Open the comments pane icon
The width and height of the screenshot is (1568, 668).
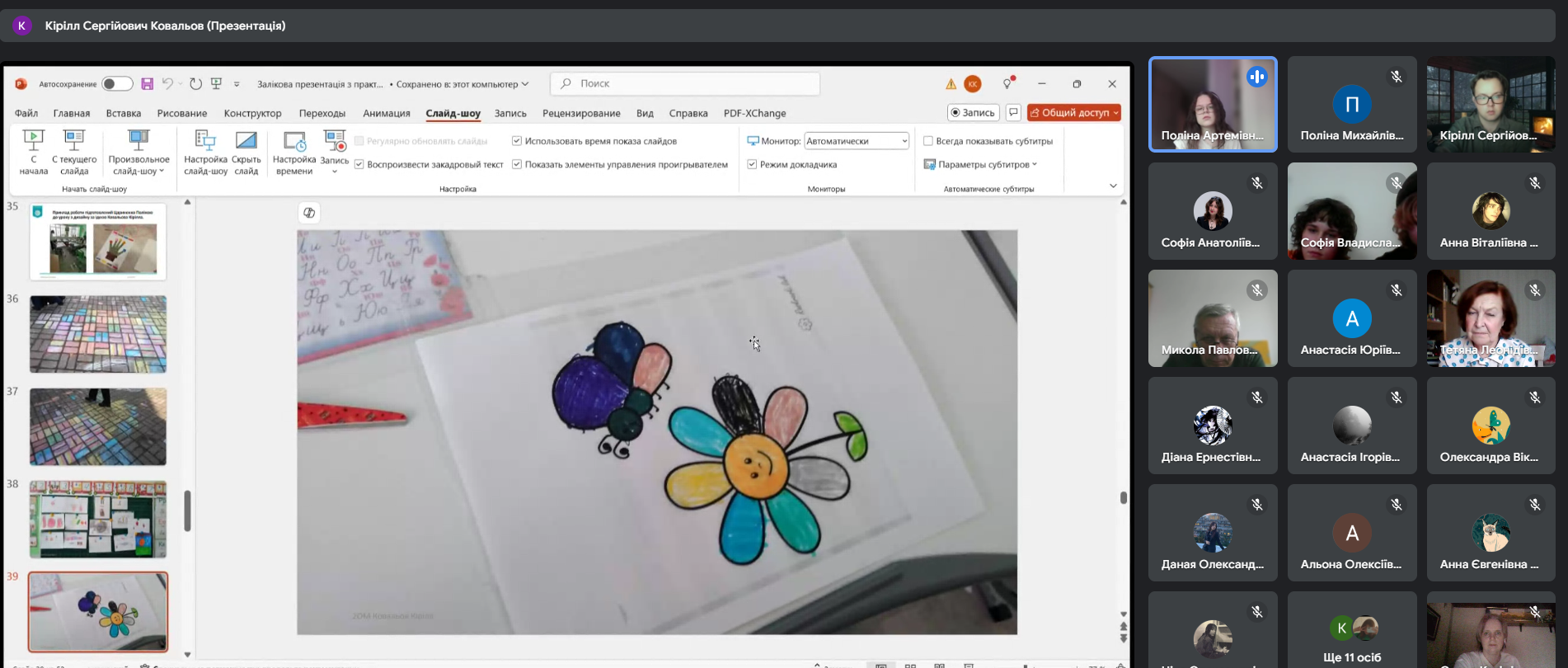pos(1014,113)
